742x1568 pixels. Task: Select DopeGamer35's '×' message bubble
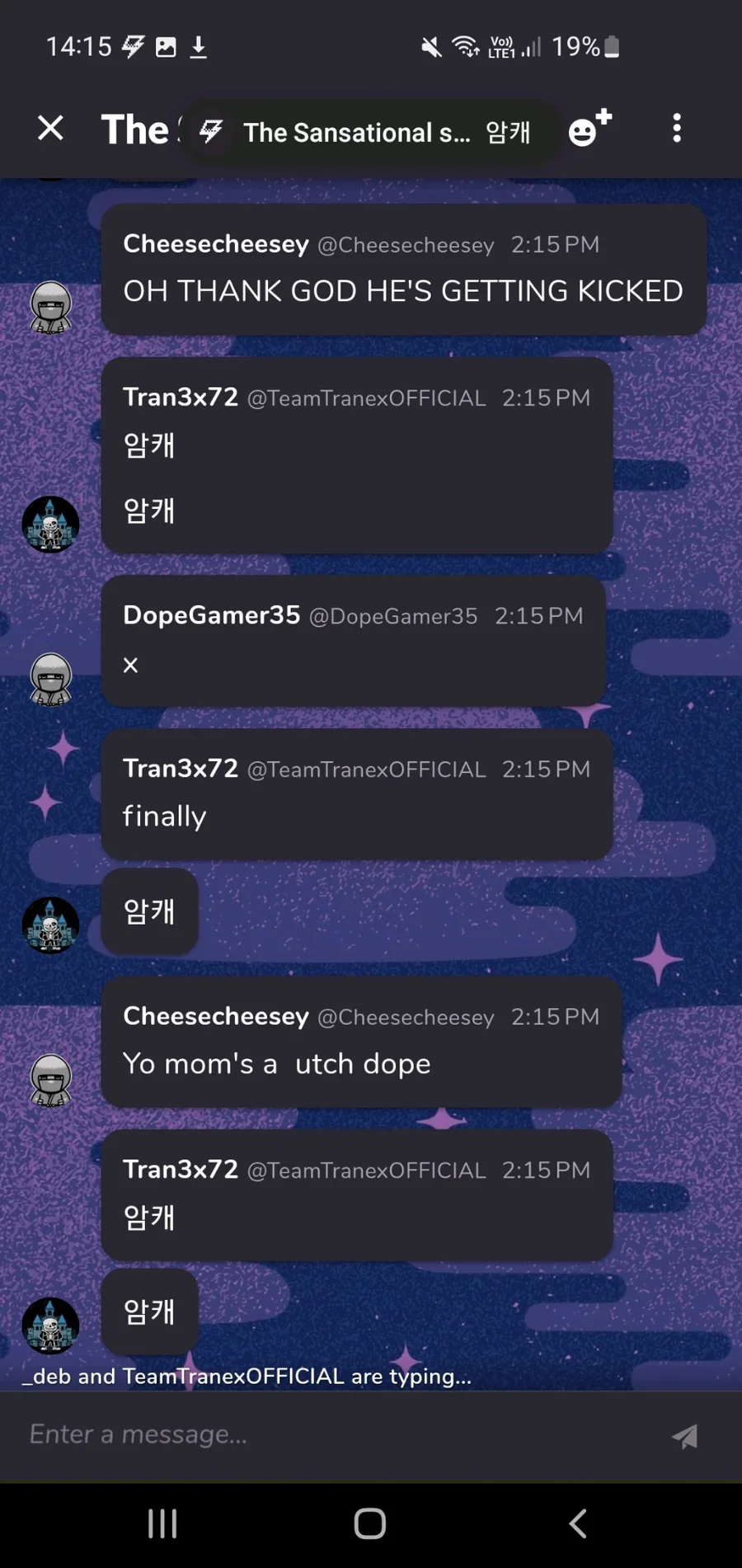(x=354, y=641)
